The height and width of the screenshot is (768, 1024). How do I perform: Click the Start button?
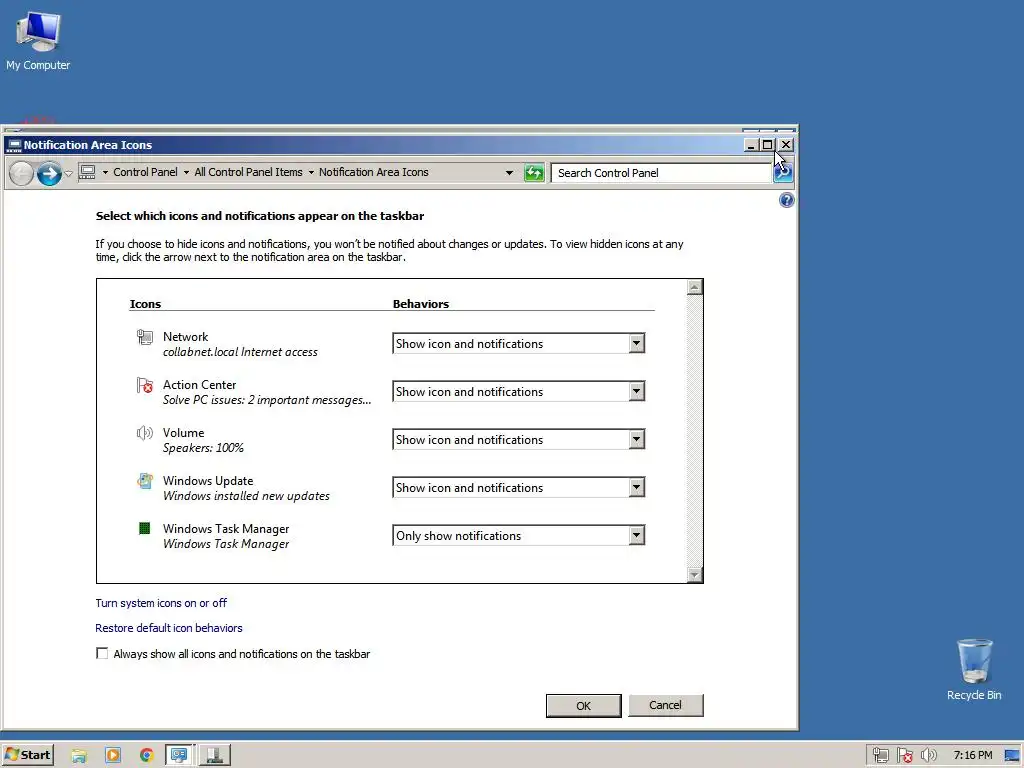27,755
